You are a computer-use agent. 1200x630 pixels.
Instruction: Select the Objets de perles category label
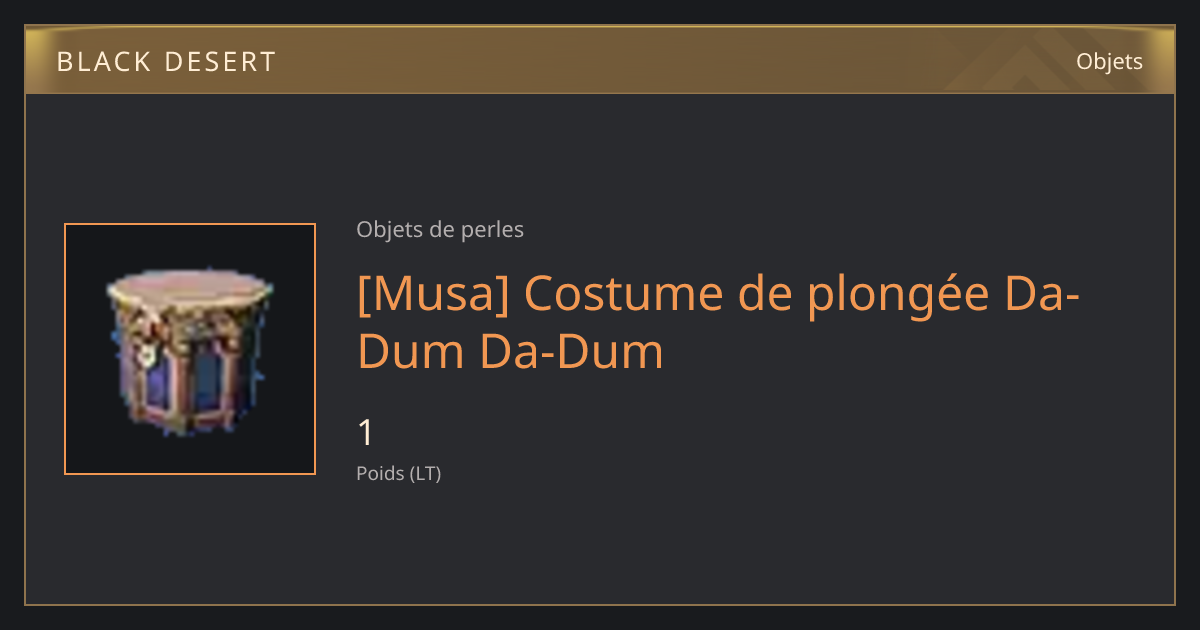pos(440,229)
